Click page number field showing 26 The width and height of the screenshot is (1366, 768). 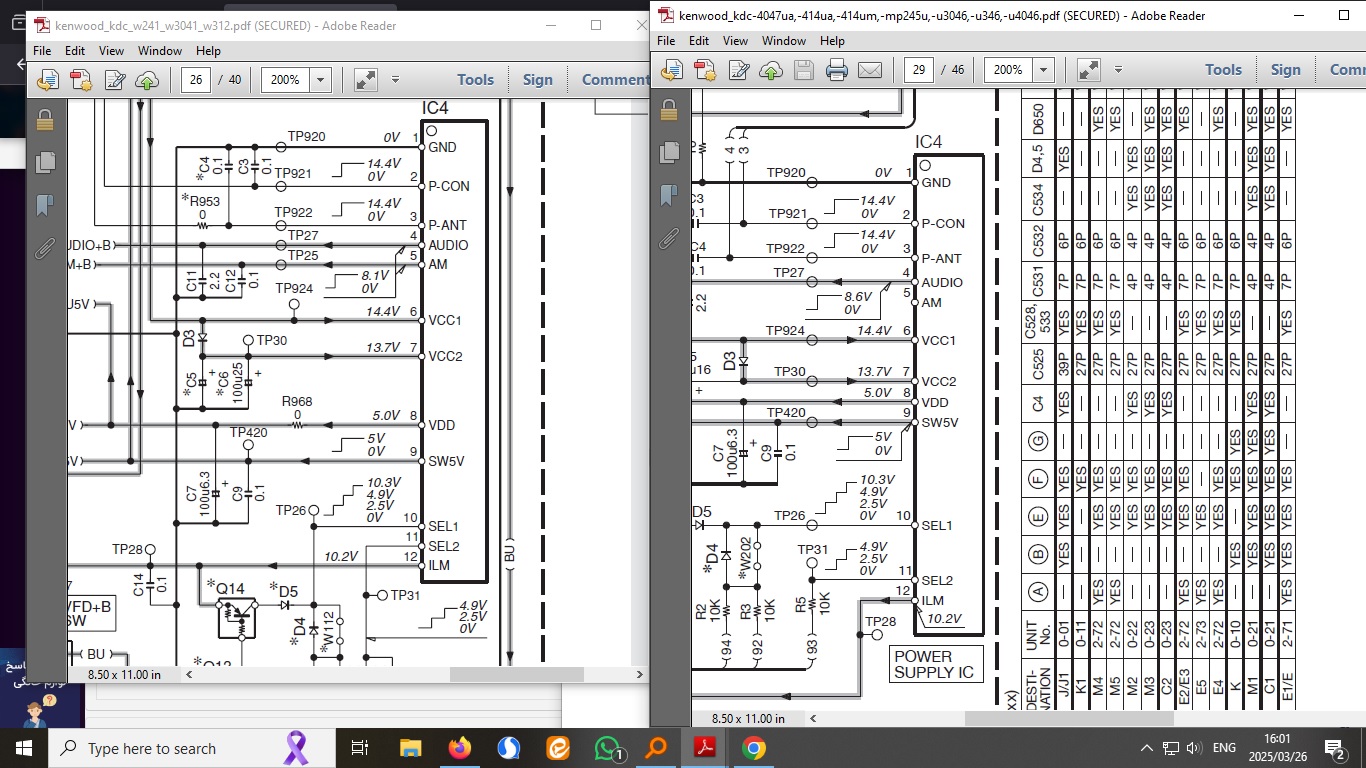coord(196,80)
